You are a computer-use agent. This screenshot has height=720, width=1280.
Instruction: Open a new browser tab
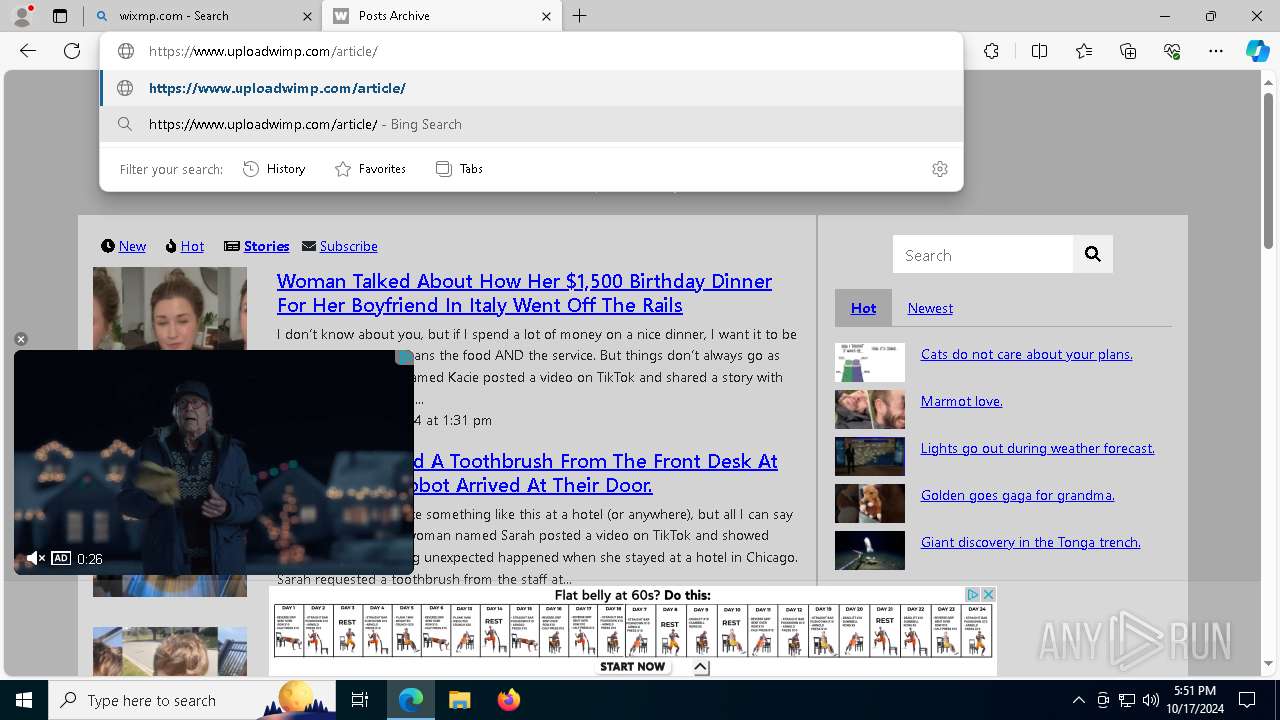(580, 16)
